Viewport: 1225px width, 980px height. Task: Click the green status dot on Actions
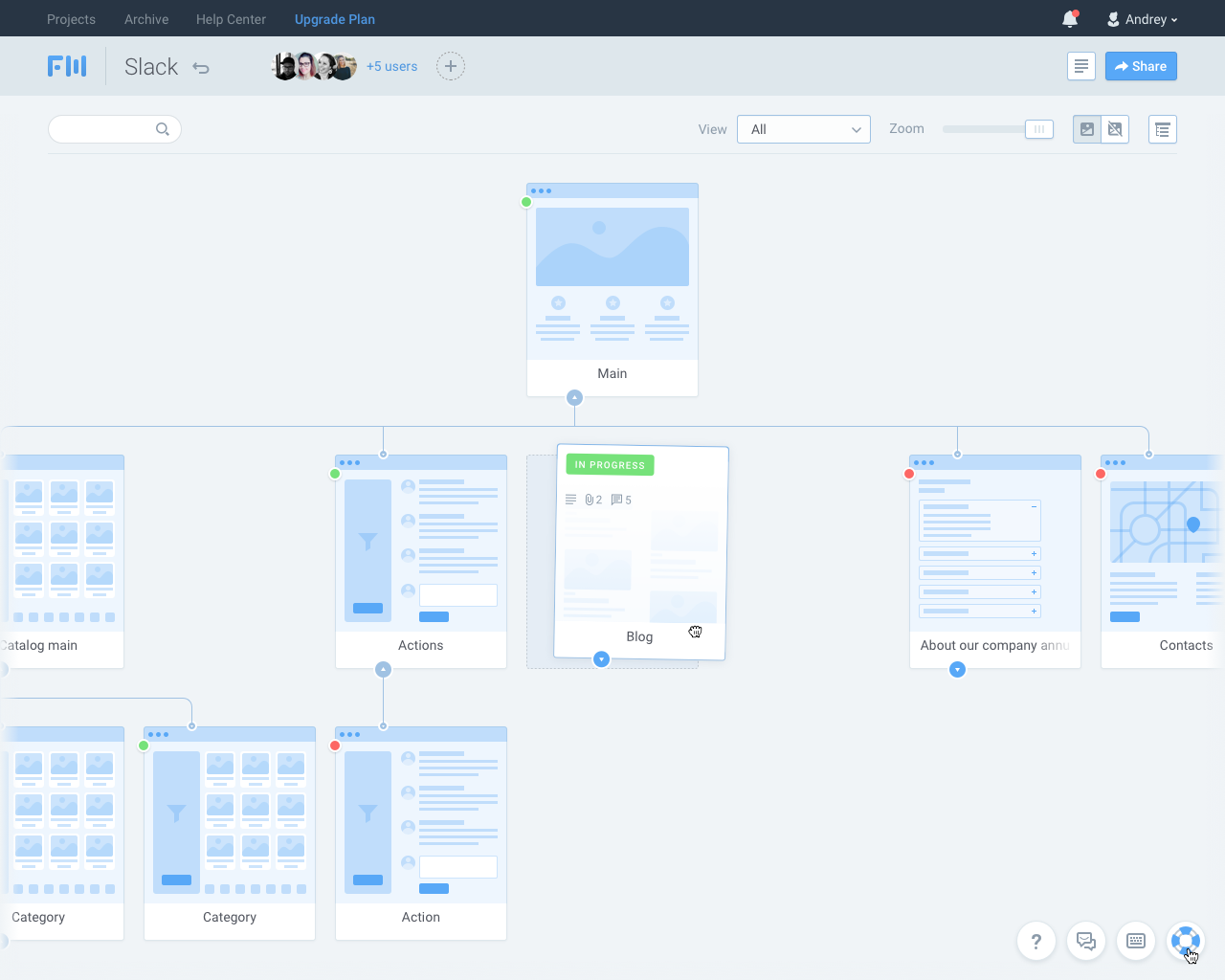(x=335, y=474)
